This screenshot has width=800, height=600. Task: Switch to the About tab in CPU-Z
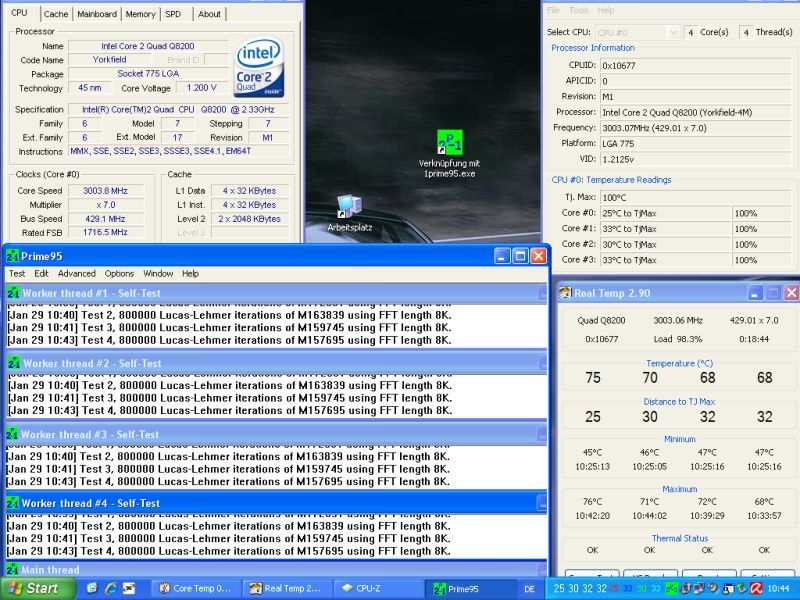coord(209,14)
